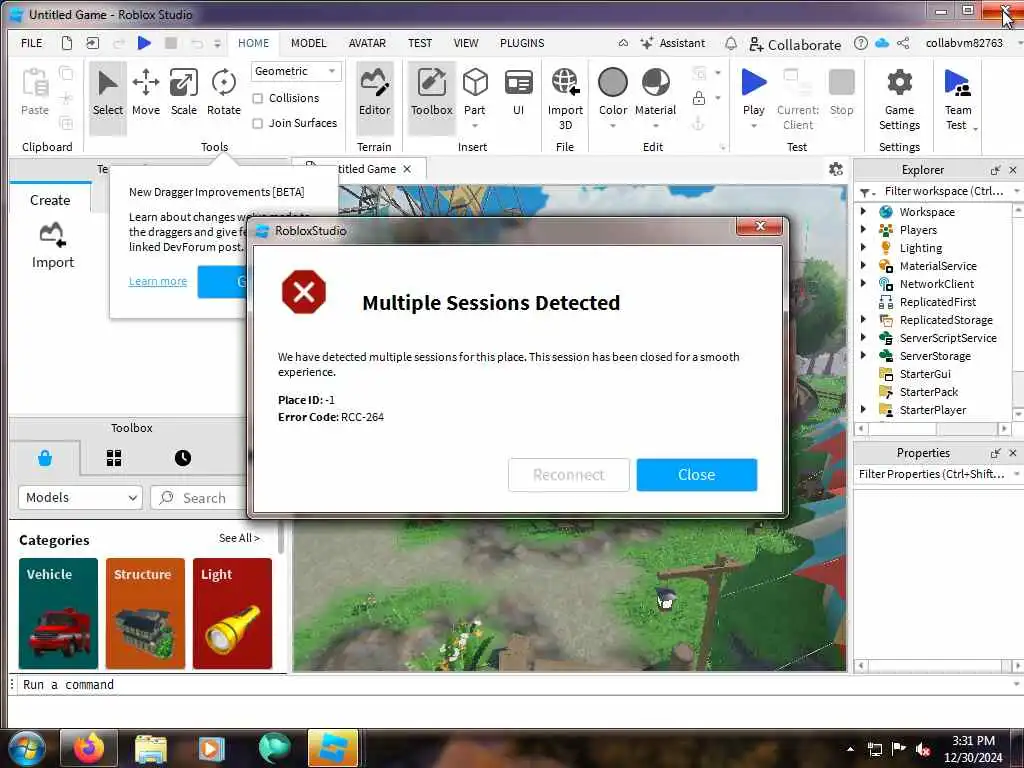Open the Geometric mode dropdown
The height and width of the screenshot is (768, 1024).
coord(296,71)
